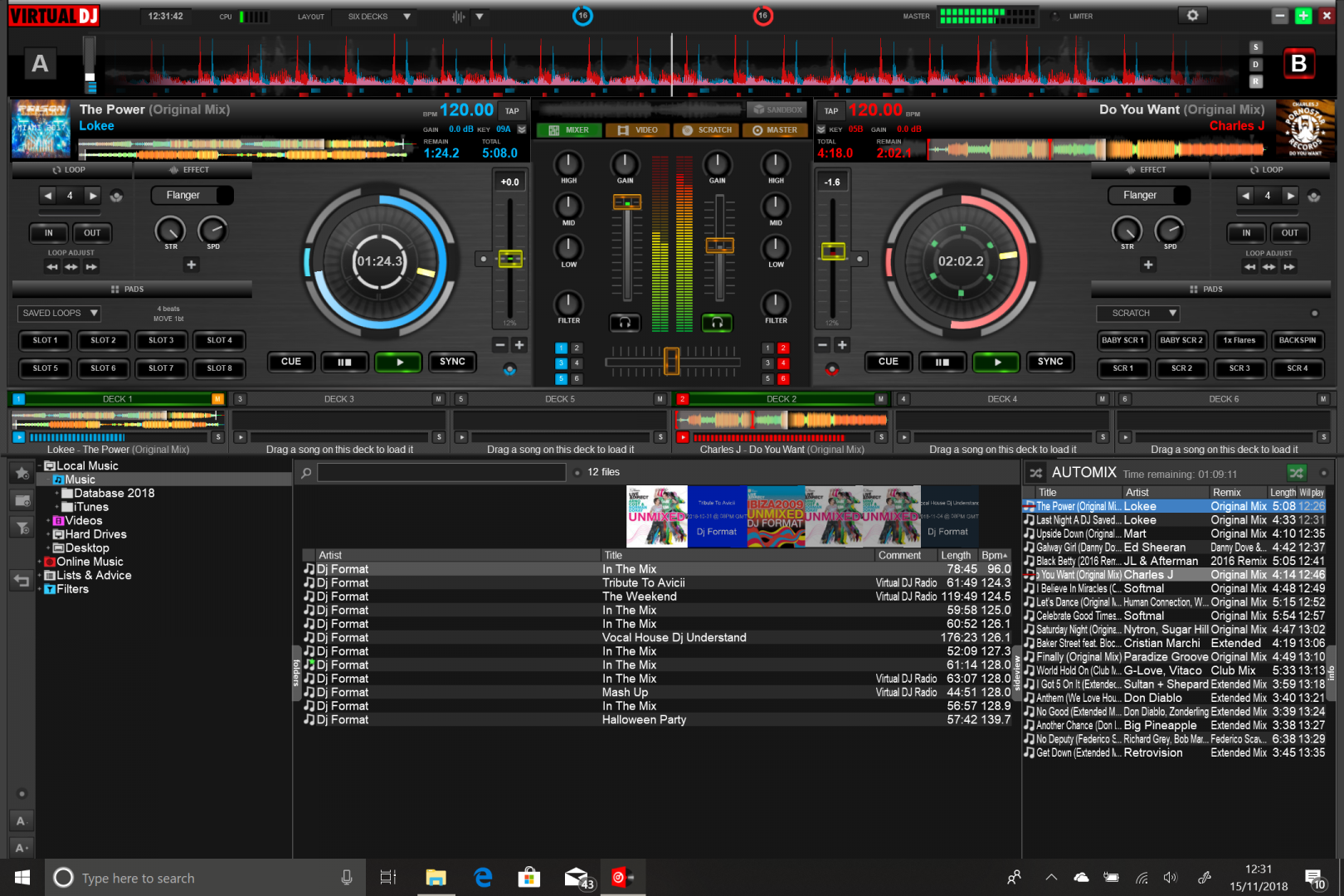Open Windows Task View icon

(387, 877)
